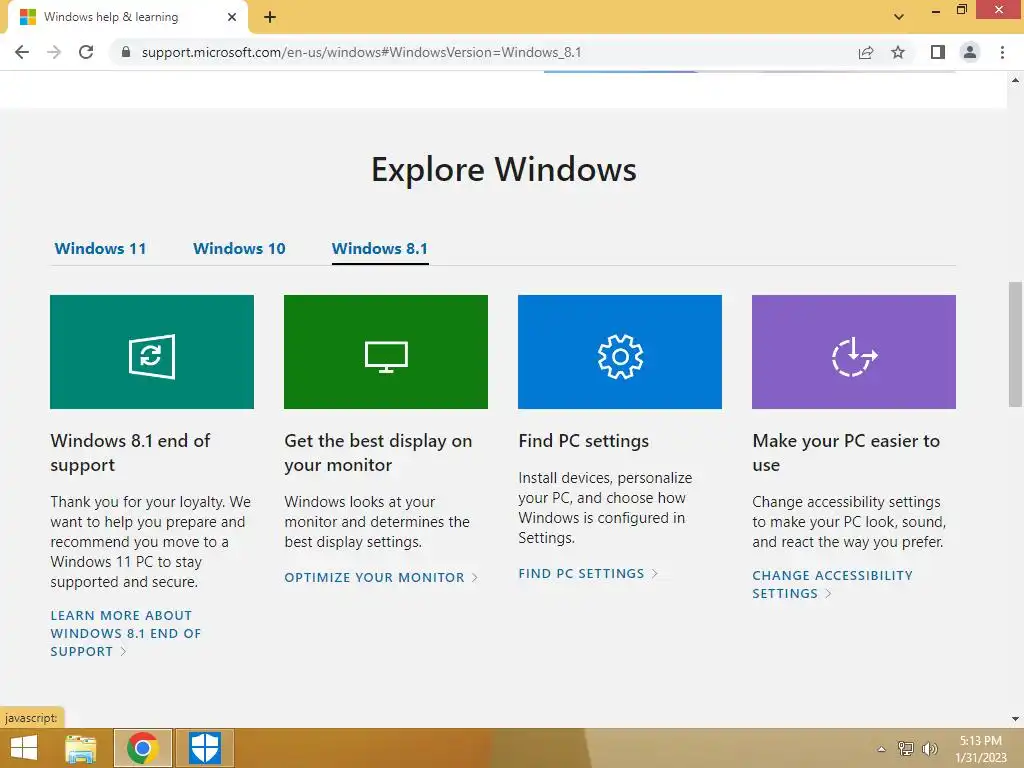Click 'Get the best display on your monitor' heading
1024x768 pixels.
pyautogui.click(x=378, y=453)
